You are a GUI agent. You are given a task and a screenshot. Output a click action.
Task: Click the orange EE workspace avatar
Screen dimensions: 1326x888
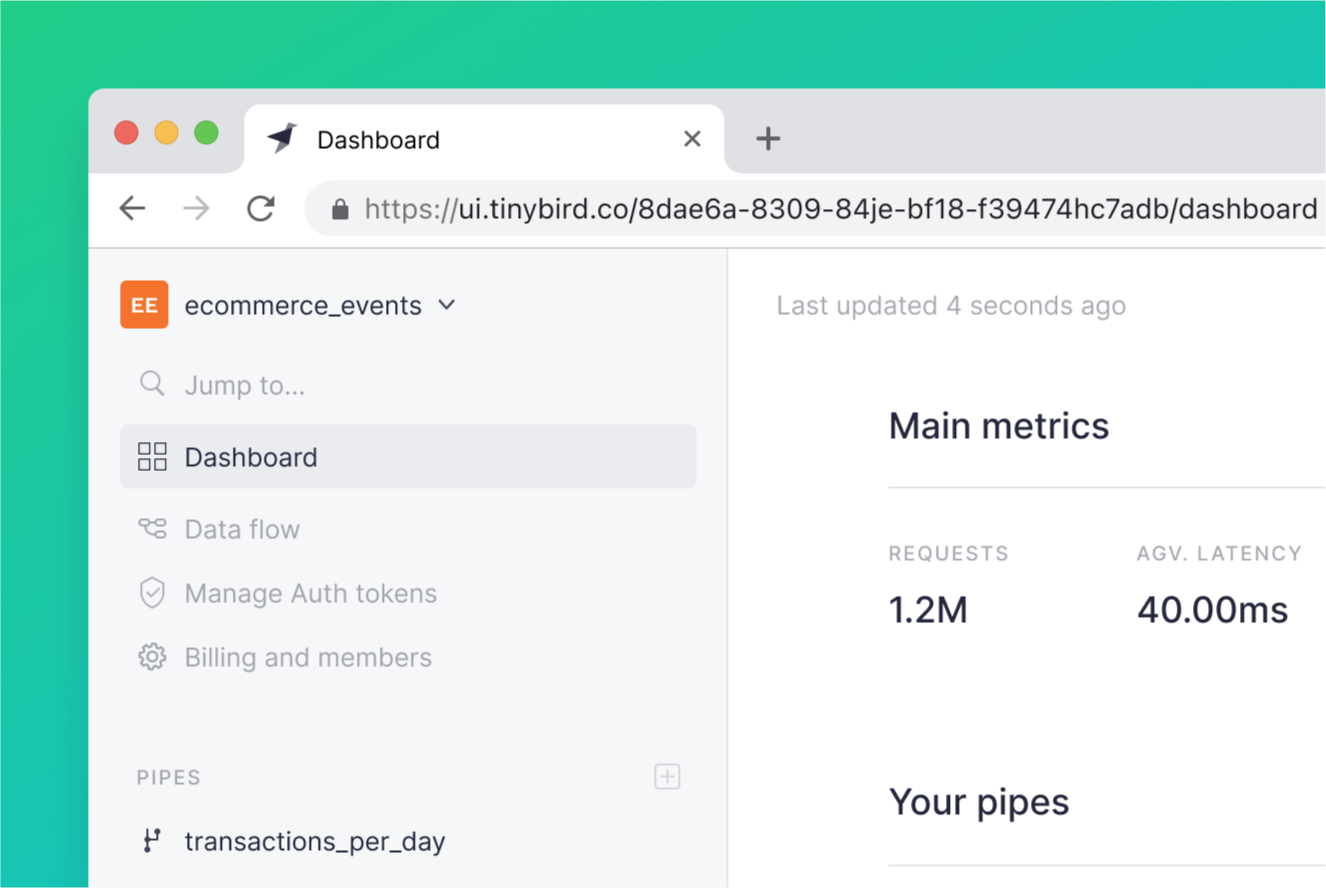(144, 305)
